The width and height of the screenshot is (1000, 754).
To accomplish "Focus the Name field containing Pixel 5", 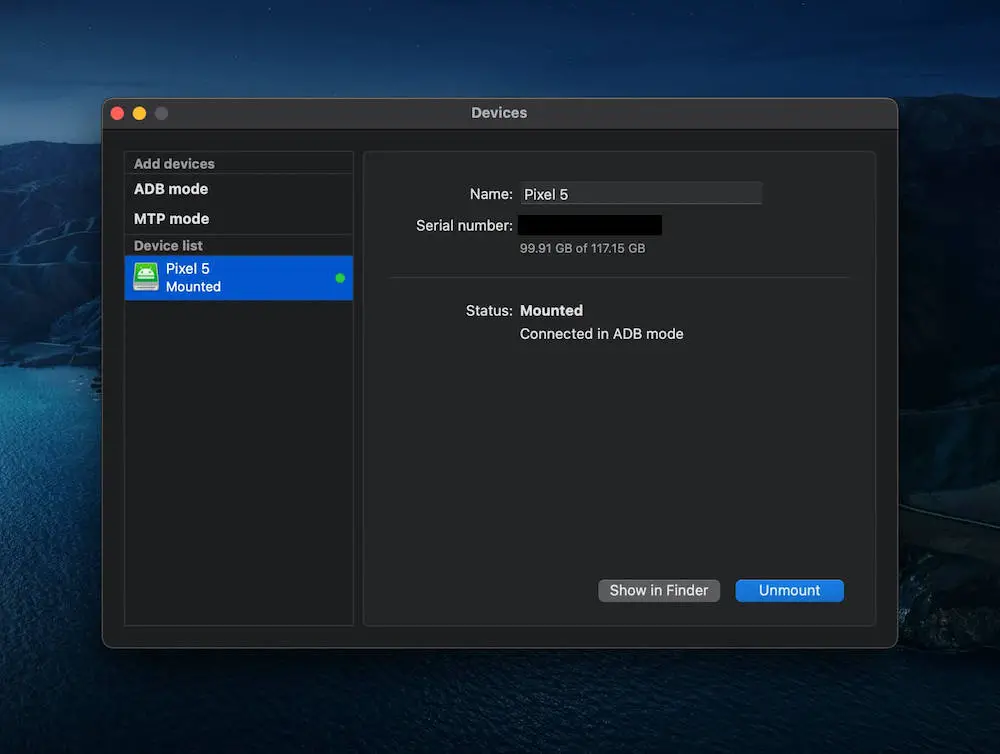I will (640, 194).
